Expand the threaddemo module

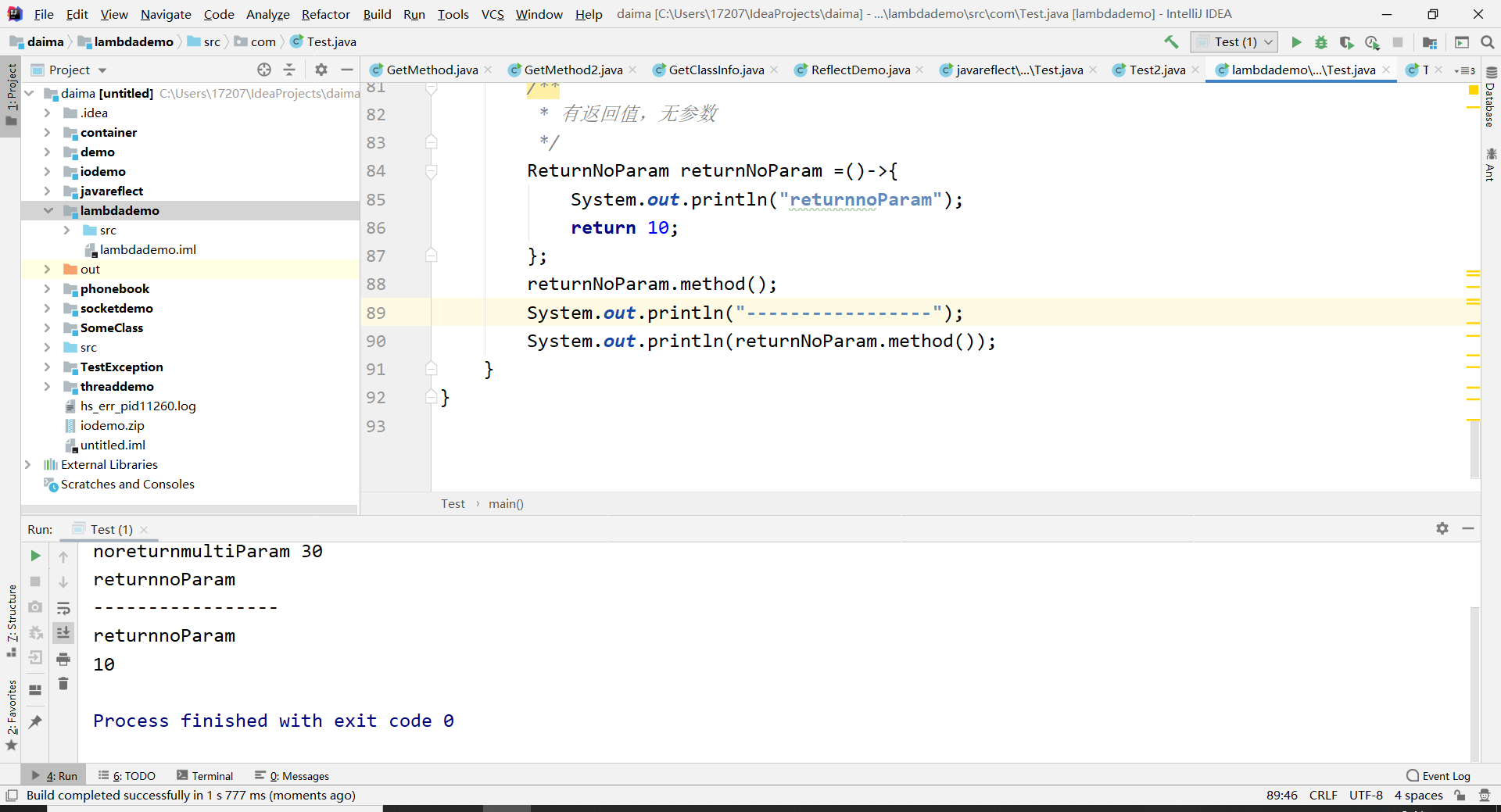(47, 387)
